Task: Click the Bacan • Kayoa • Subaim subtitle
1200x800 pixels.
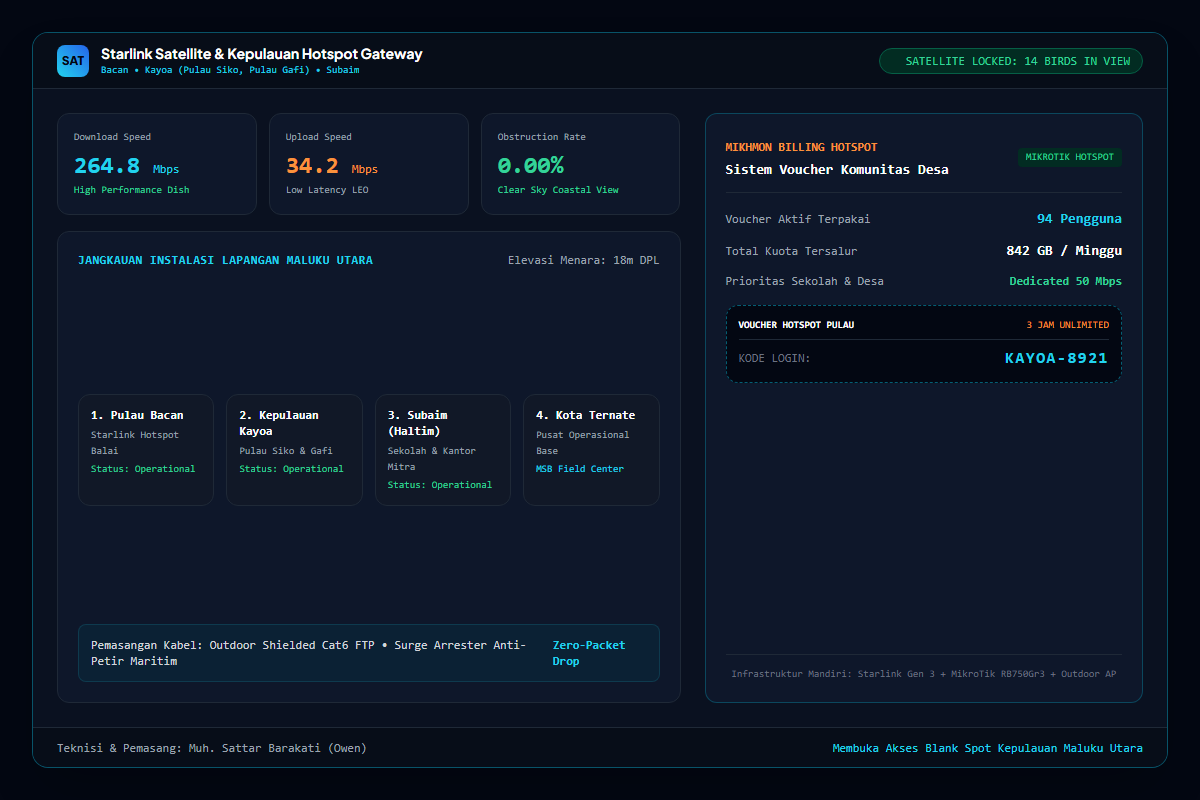Action: 230,71
